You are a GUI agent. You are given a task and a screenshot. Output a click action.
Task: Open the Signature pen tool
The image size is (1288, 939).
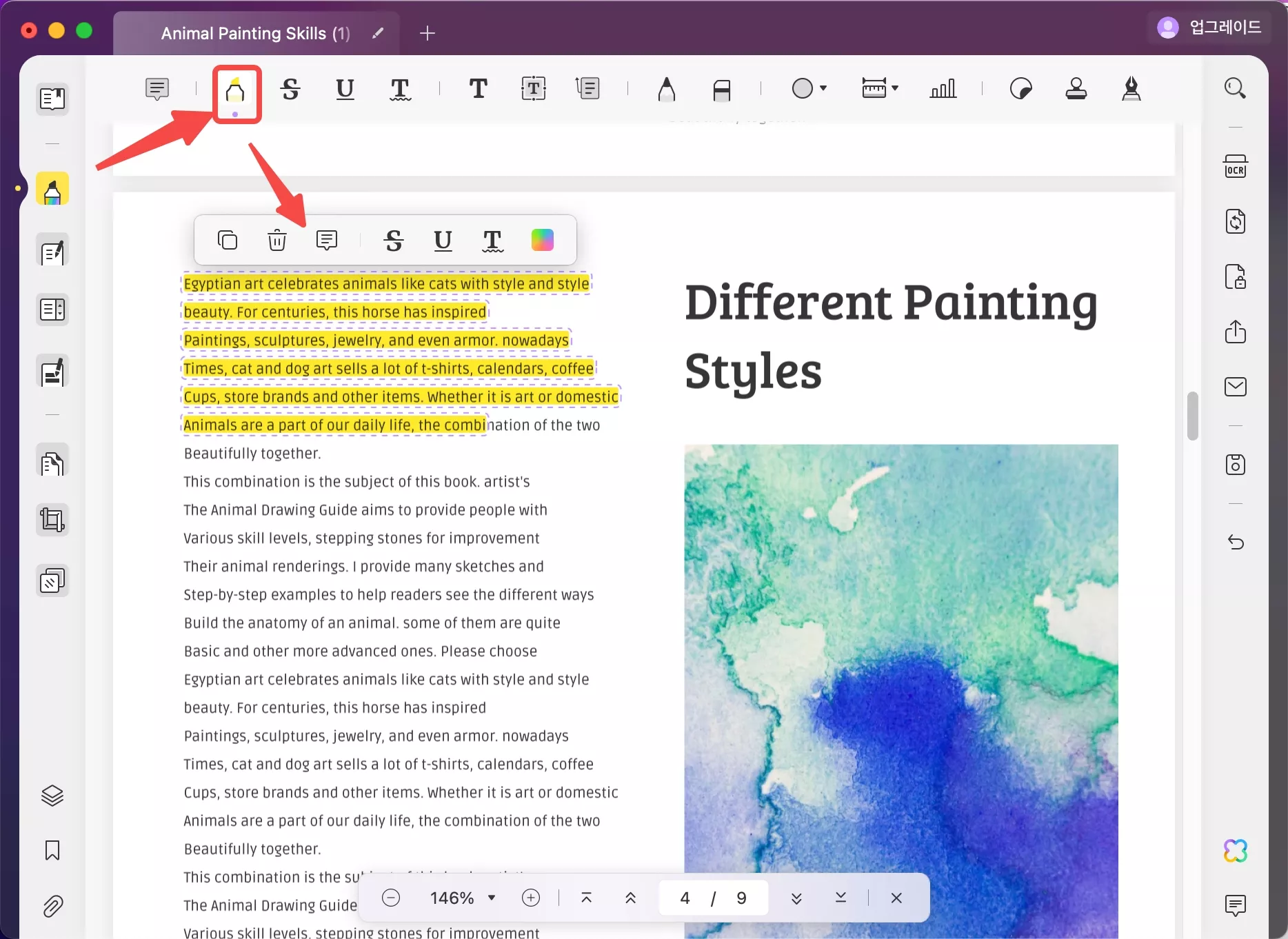click(1131, 89)
